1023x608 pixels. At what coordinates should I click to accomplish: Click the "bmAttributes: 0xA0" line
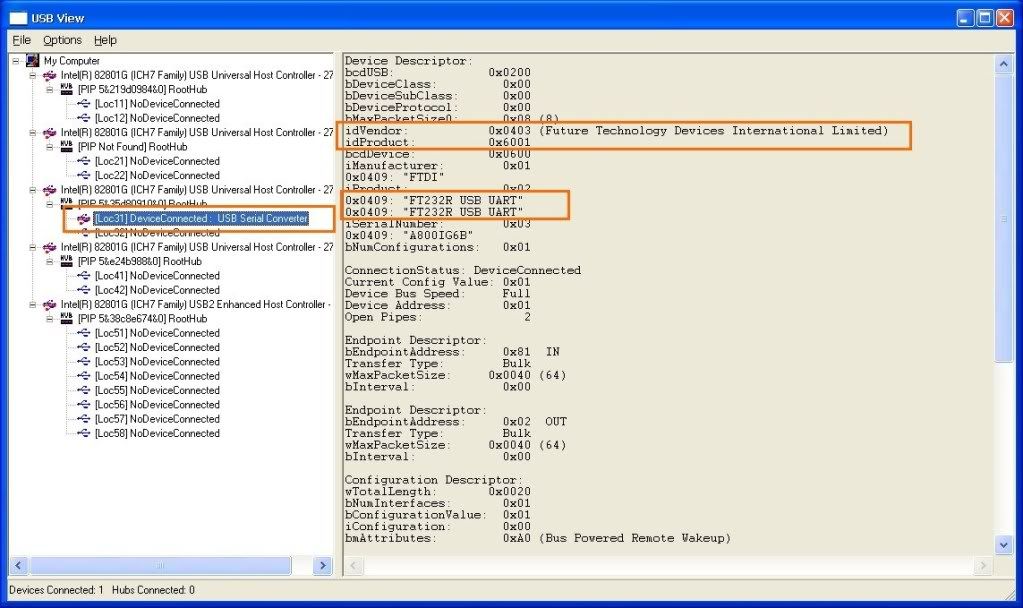coord(538,538)
